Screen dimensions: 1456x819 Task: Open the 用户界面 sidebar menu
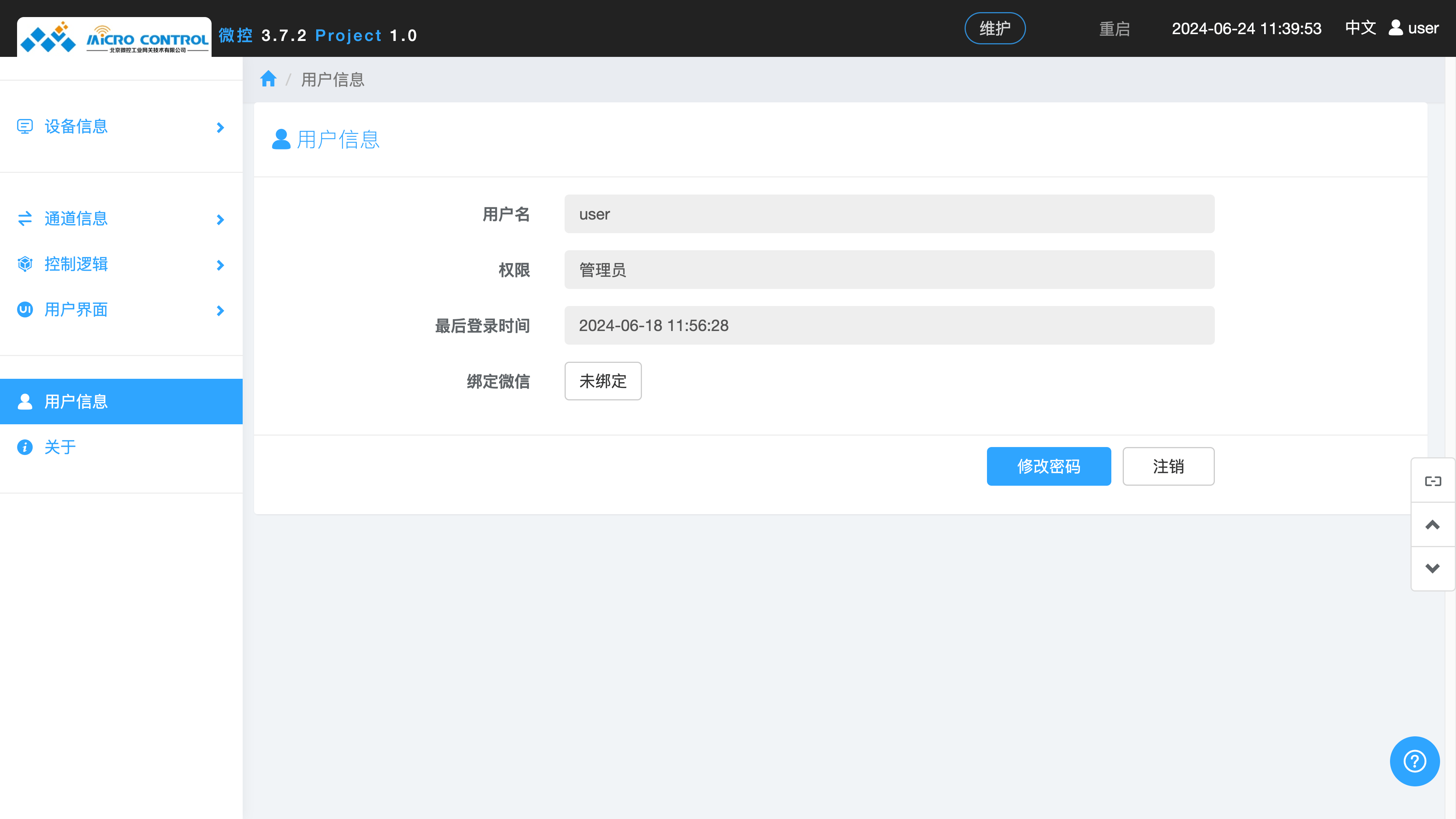[76, 310]
